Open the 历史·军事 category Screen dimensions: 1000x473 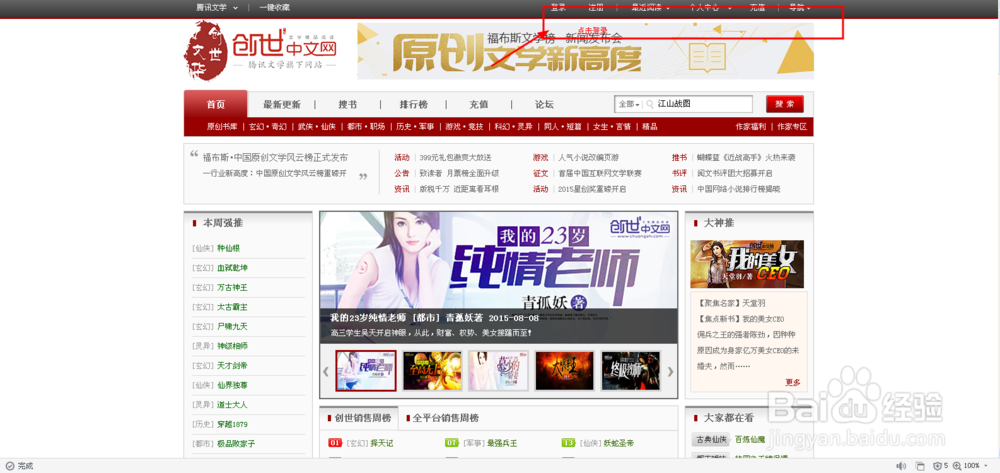click(415, 126)
